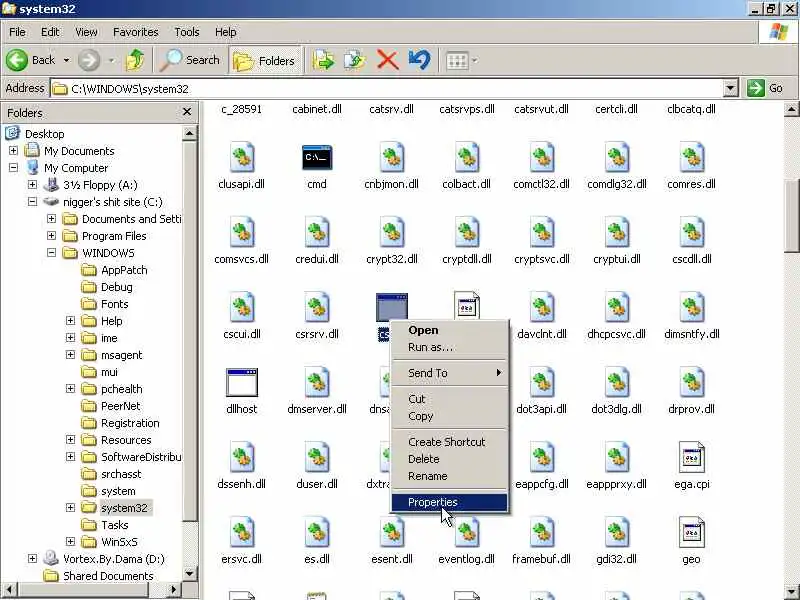Select the dhcpcsvc.dll file icon
800x600 pixels.
(617, 307)
